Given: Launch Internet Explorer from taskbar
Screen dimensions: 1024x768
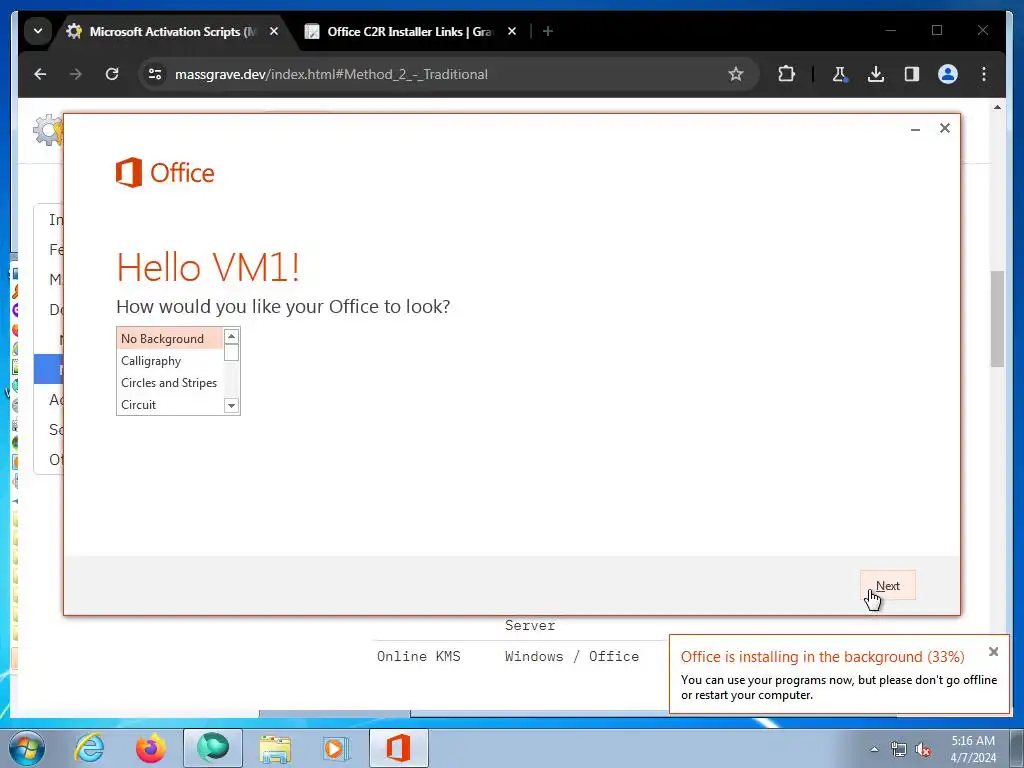Looking at the screenshot, I should point(89,748).
